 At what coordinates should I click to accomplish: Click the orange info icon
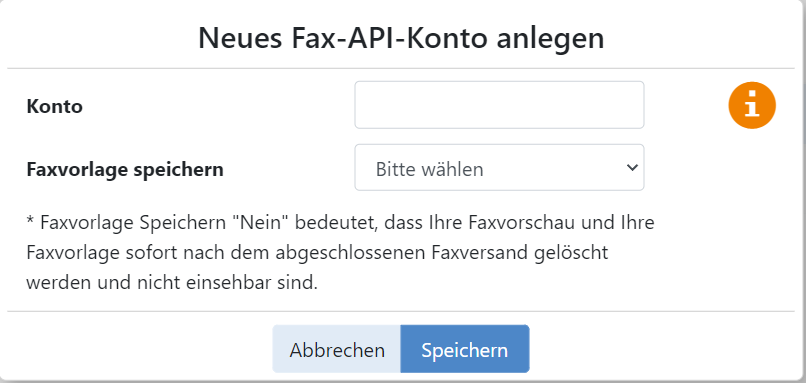[752, 105]
